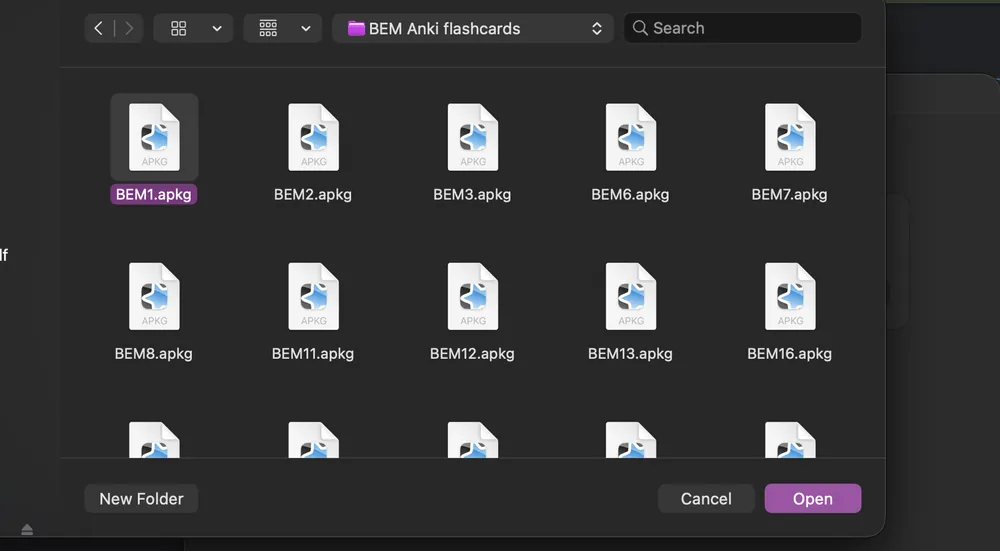Go back with the left chevron
Screen dimensions: 1000x551
click(98, 28)
